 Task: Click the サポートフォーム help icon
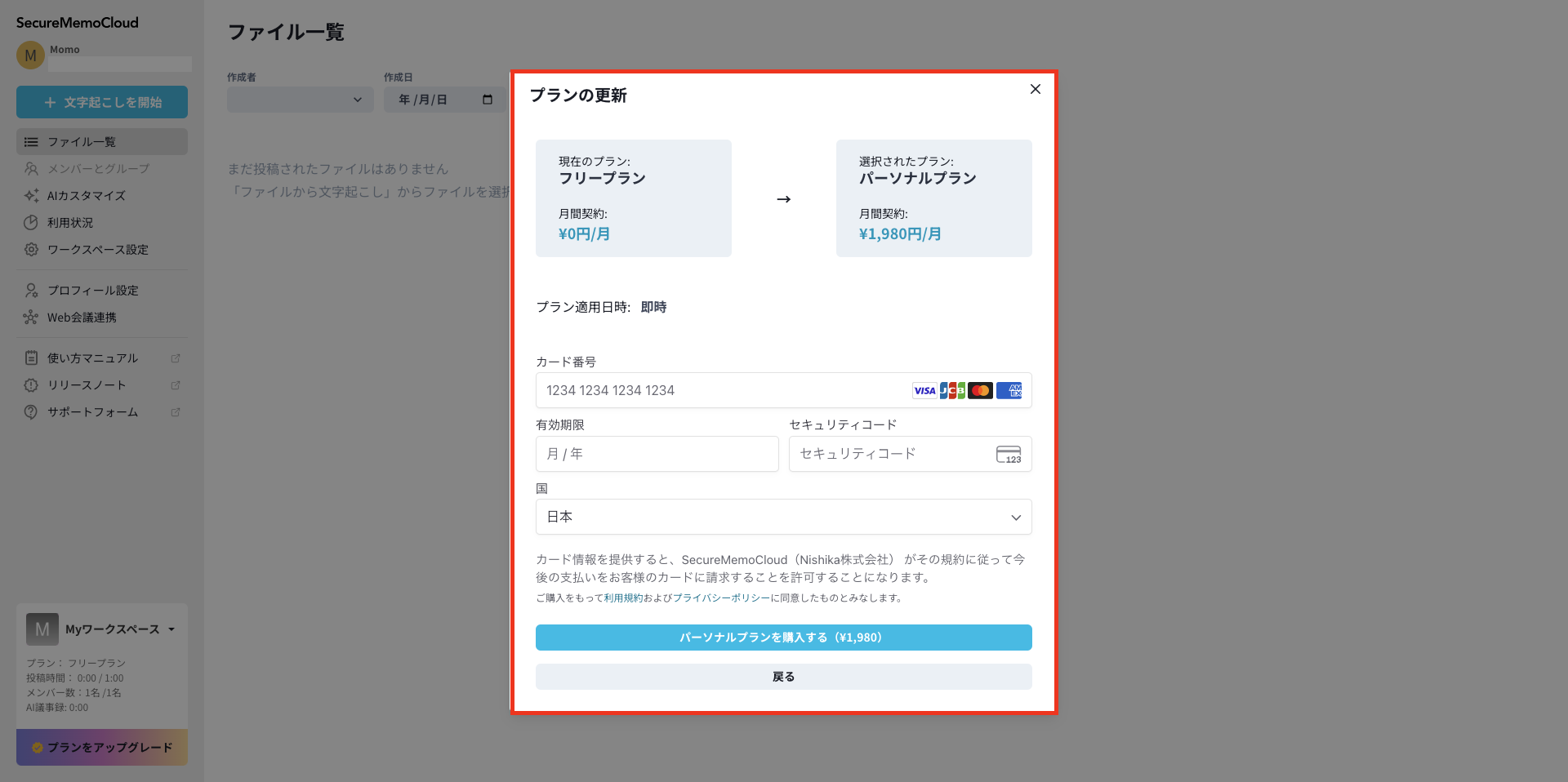click(x=31, y=412)
